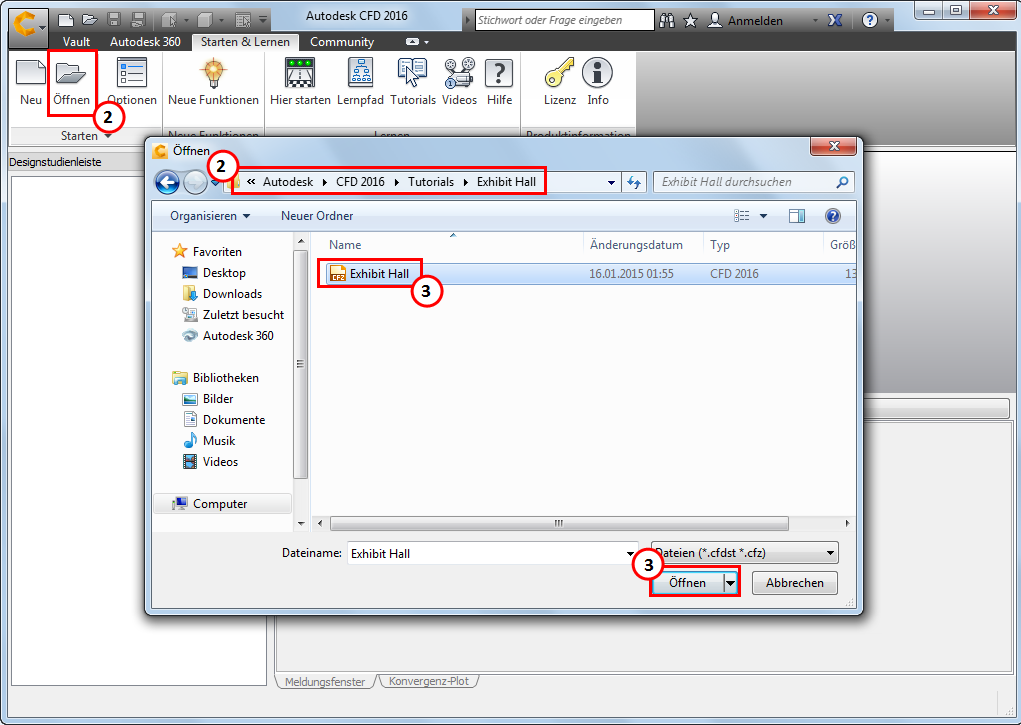The height and width of the screenshot is (725, 1021).
Task: Click open folder icon in quick access toolbar
Action: (x=90, y=20)
